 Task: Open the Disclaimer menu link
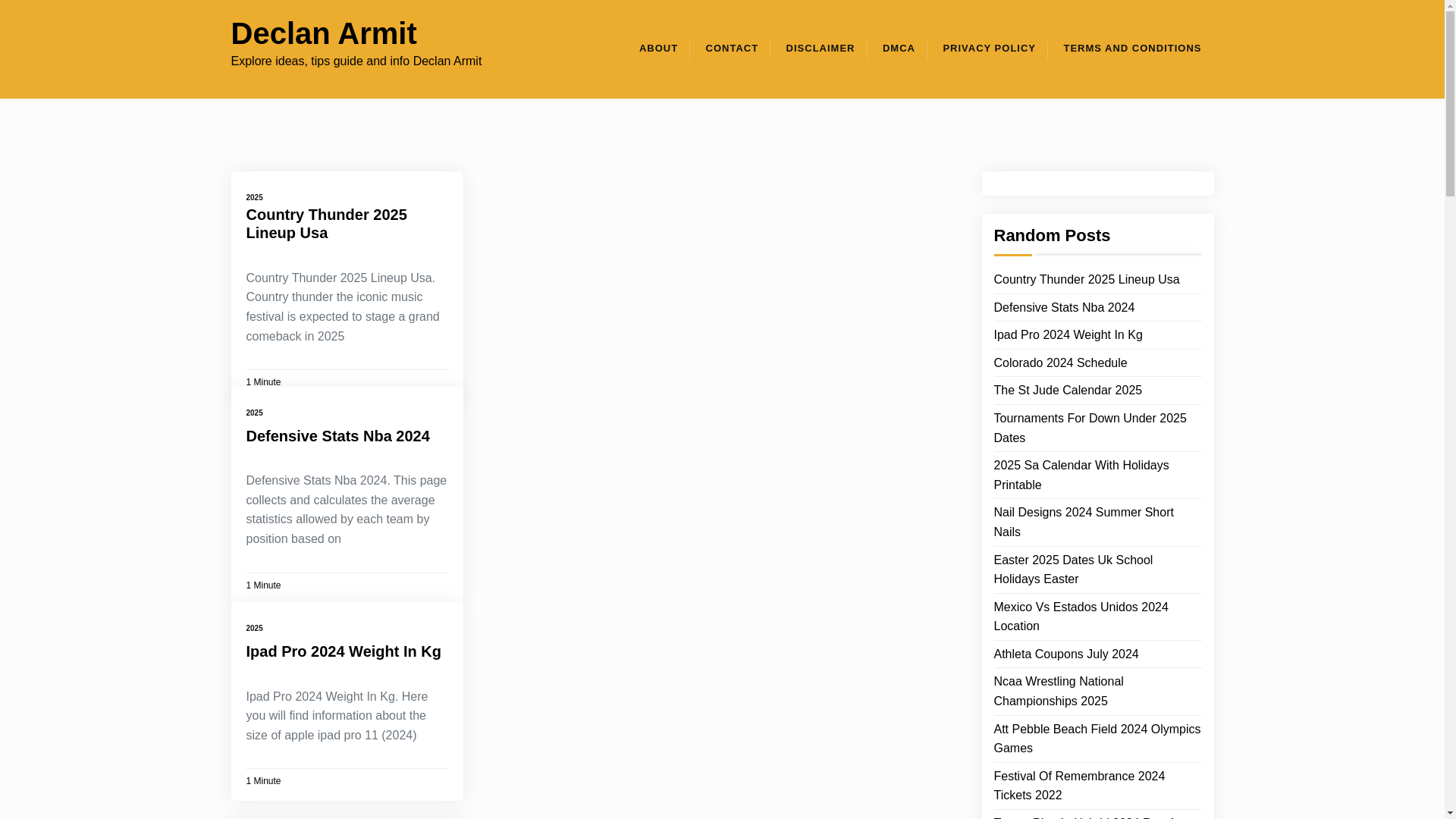point(820,49)
